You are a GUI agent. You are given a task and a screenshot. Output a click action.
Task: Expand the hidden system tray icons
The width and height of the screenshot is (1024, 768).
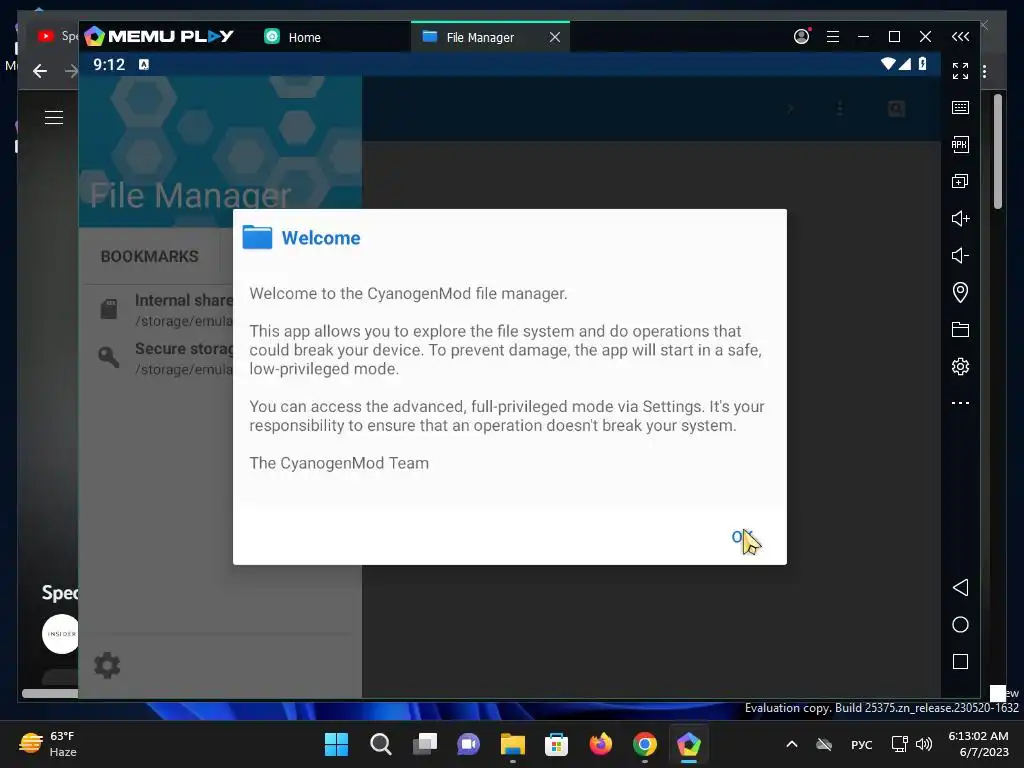pos(792,744)
